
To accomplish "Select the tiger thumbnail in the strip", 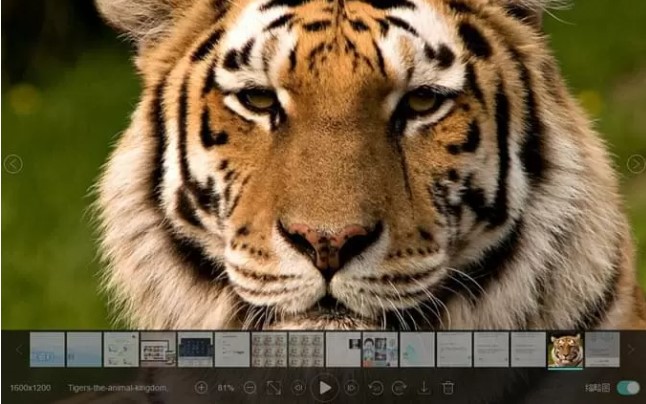I will 565,350.
